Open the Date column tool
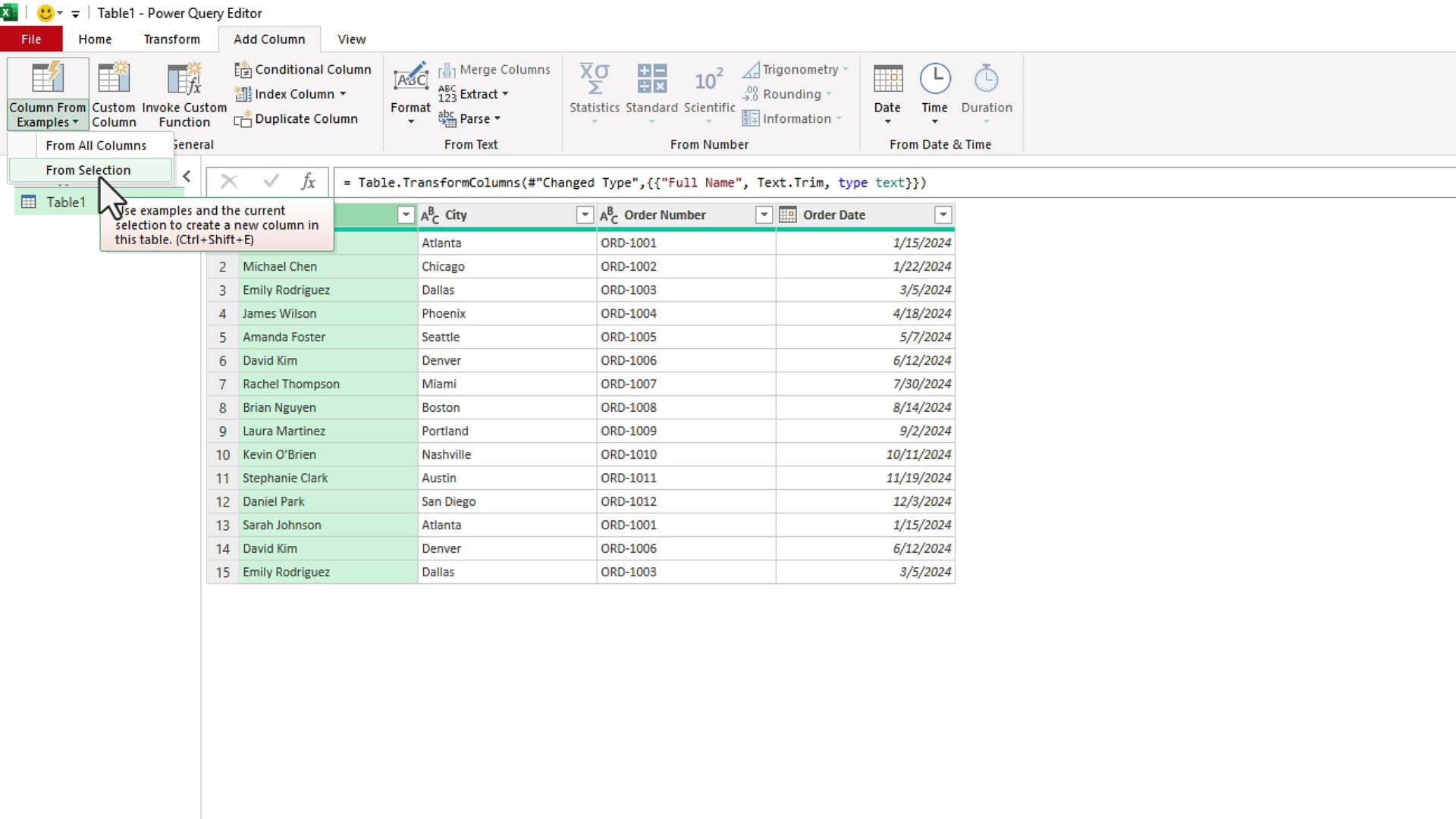This screenshot has width=1456, height=819. (x=887, y=94)
